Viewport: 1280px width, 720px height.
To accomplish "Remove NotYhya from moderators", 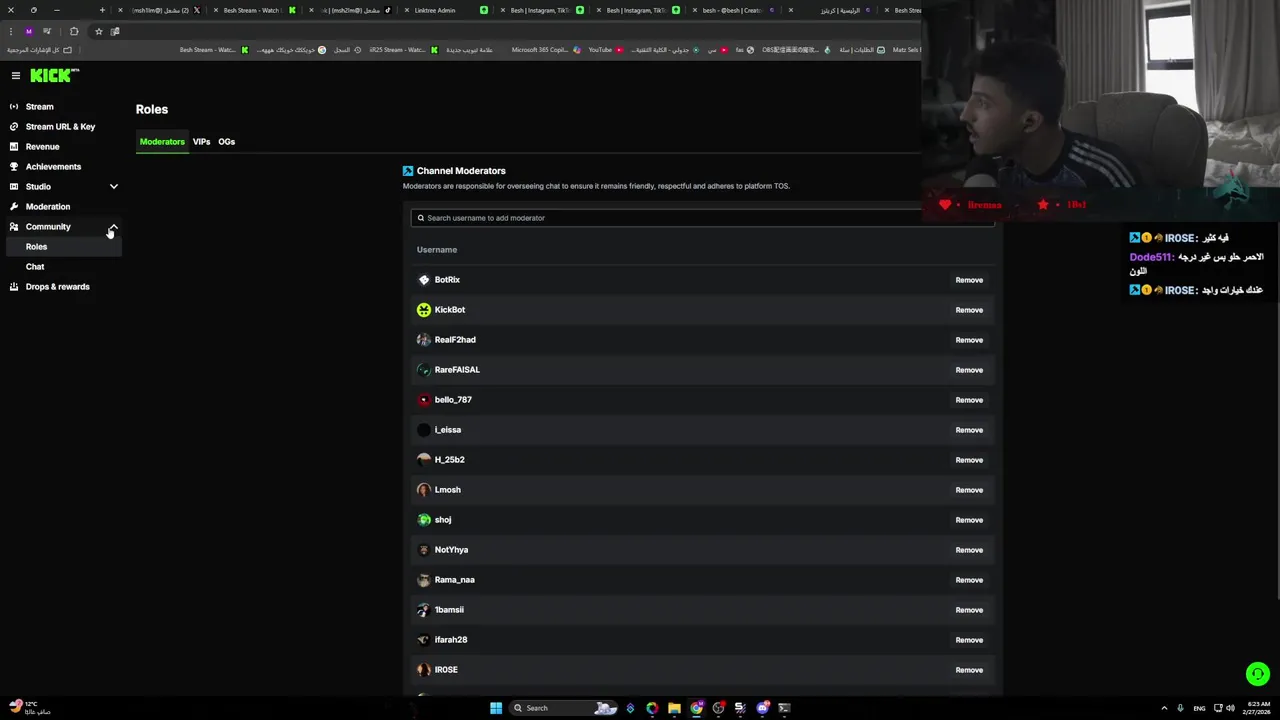I will tap(969, 550).
